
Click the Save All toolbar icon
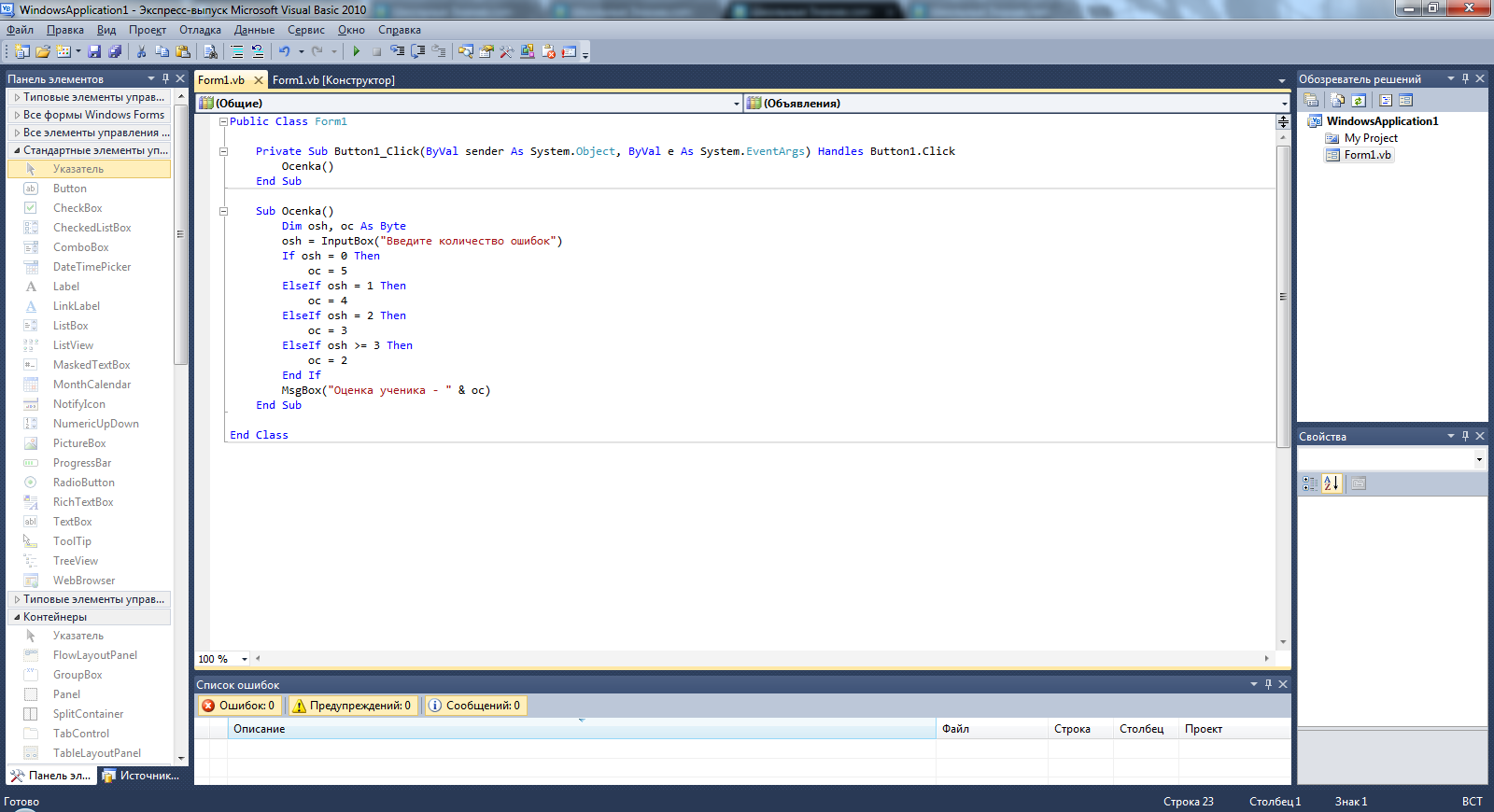coord(115,52)
